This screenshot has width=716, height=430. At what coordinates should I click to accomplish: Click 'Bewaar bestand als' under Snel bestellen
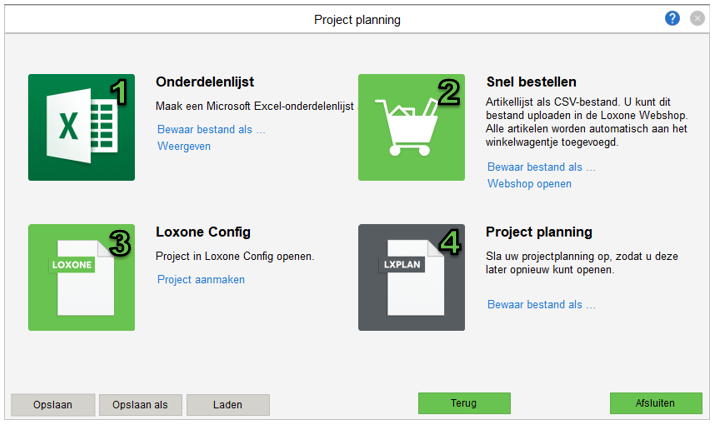coord(541,167)
